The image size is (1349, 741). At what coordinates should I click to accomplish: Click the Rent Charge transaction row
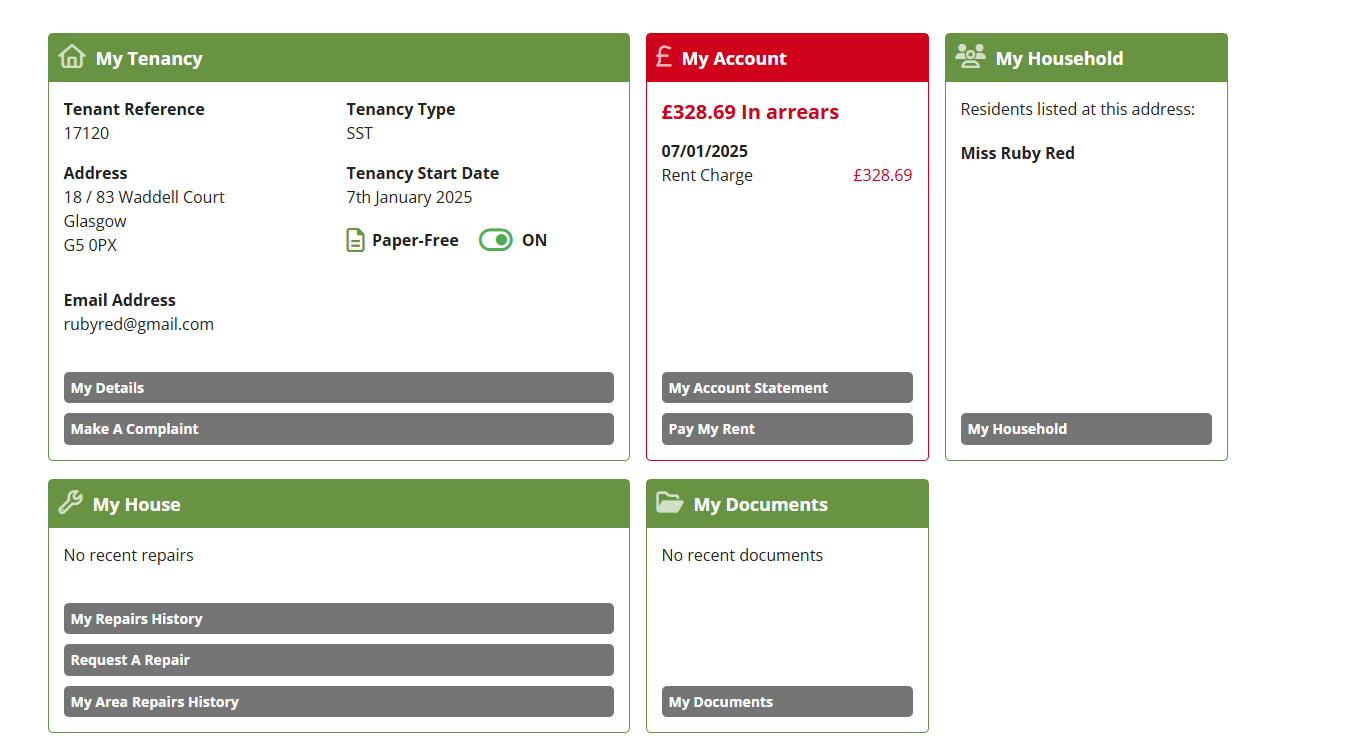pyautogui.click(x=786, y=175)
